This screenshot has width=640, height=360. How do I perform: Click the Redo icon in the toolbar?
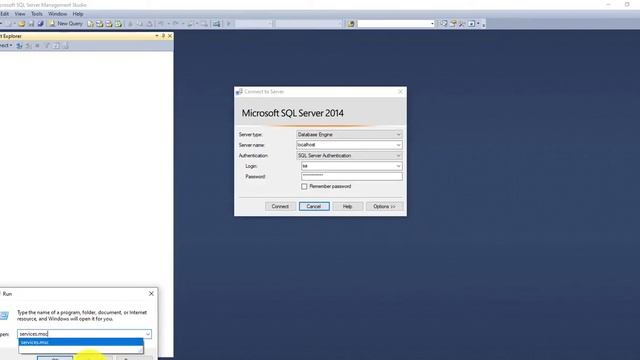coord(175,24)
